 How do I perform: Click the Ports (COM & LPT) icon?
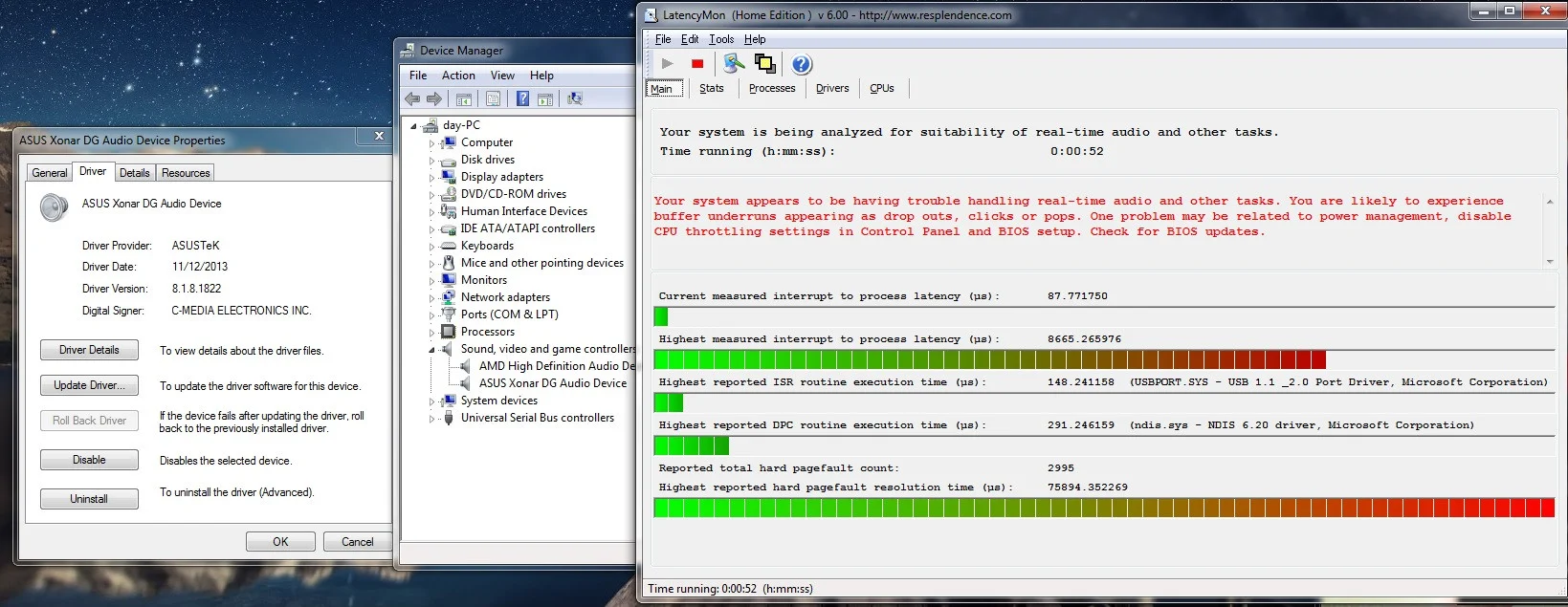tap(448, 314)
